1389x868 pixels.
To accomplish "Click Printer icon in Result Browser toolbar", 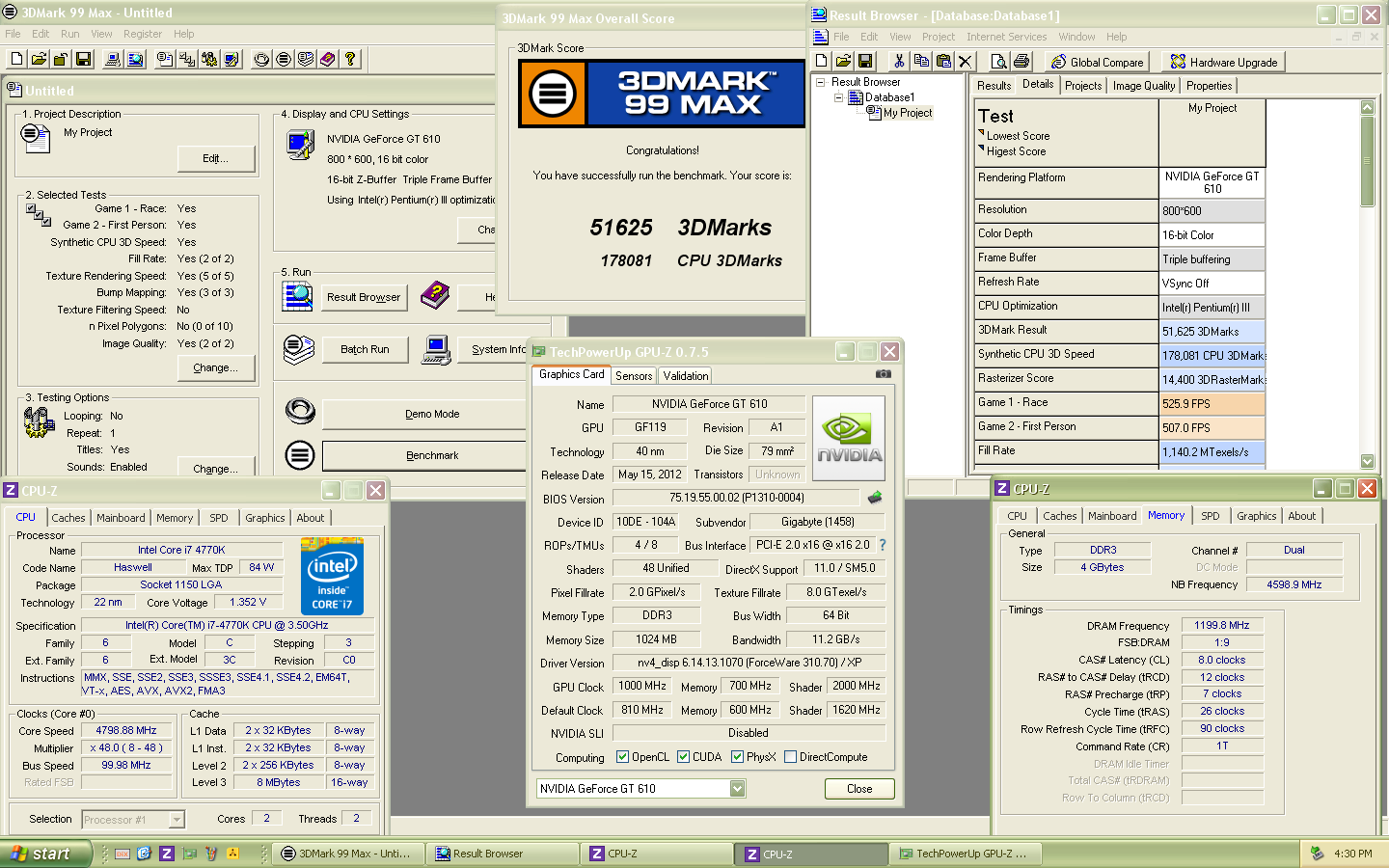I will (1021, 61).
